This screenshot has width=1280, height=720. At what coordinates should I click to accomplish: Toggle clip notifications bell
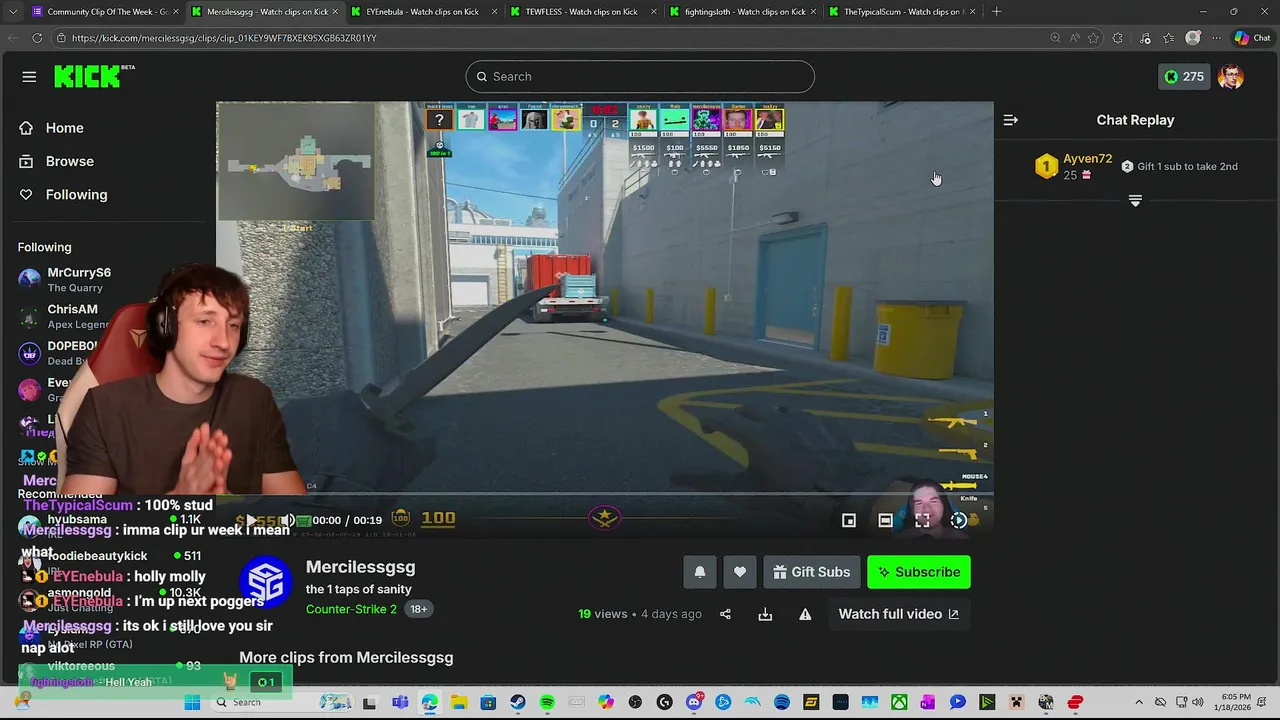(700, 572)
